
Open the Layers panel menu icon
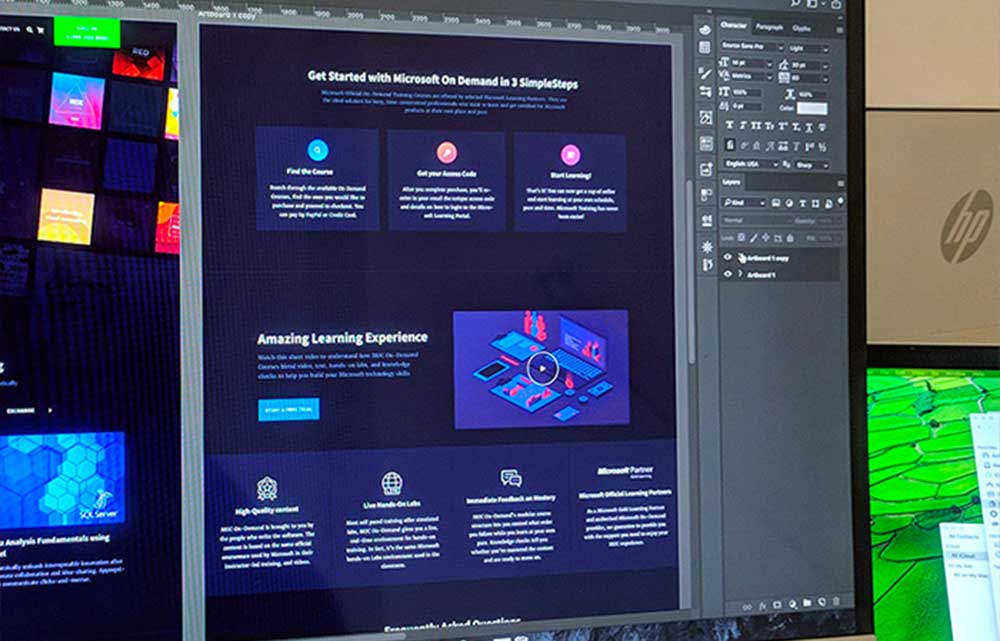coord(841,184)
